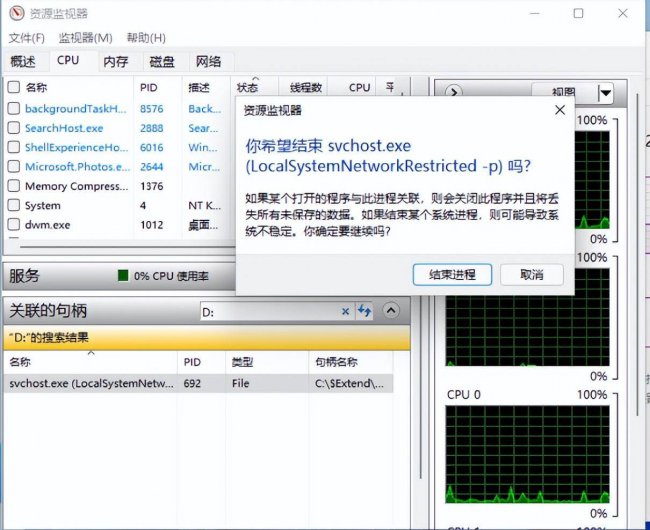
Task: Open the 监视器(M) menu
Action: [x=85, y=38]
